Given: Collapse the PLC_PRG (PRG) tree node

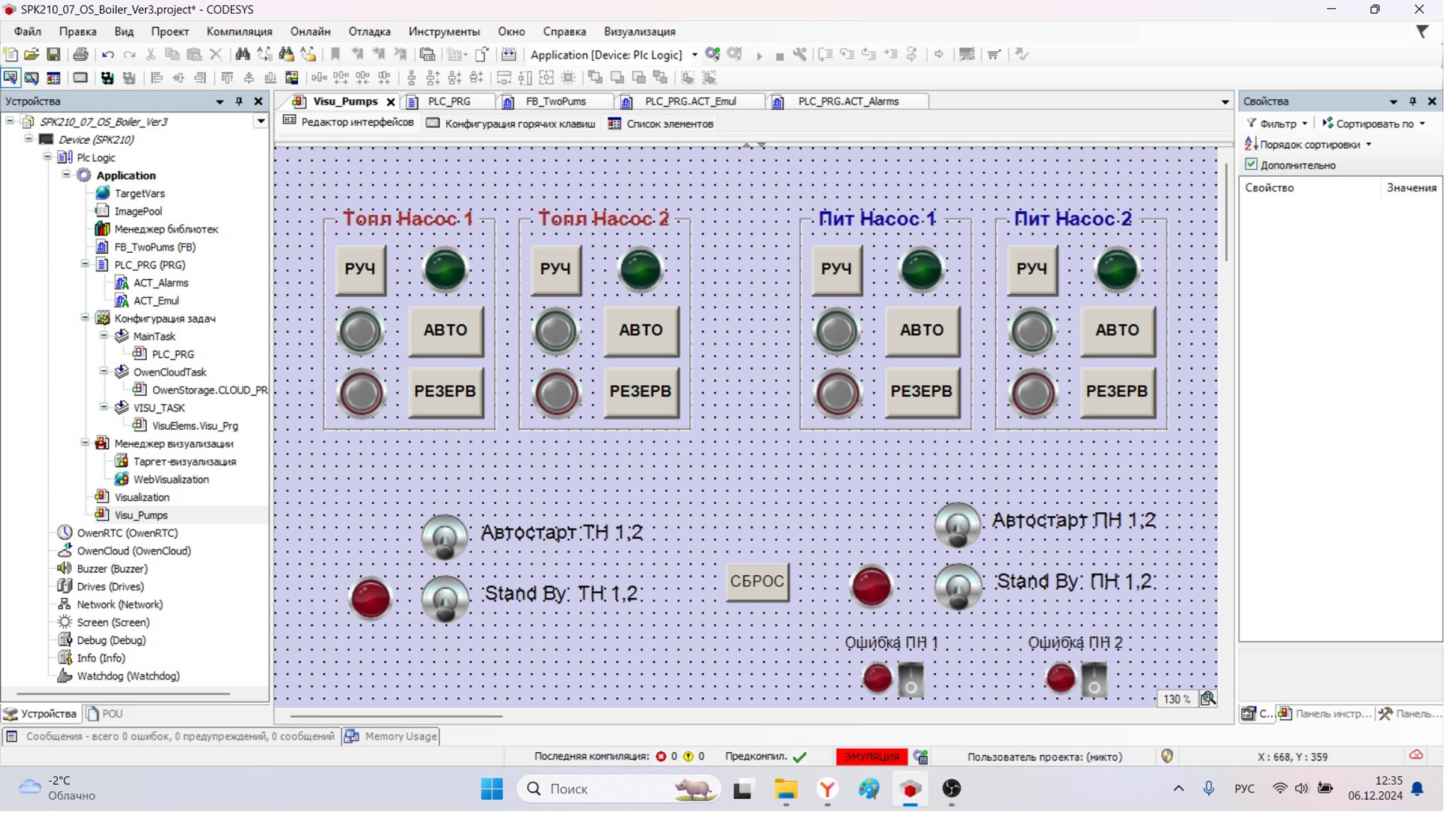Looking at the screenshot, I should (85, 265).
